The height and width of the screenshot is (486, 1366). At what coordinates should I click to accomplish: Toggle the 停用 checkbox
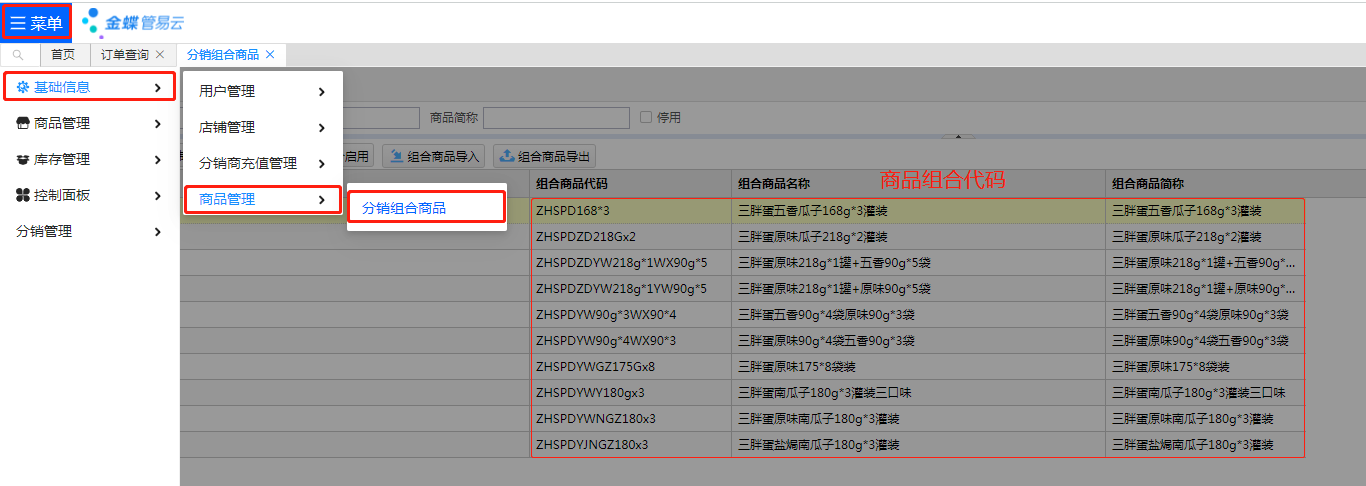[x=646, y=118]
